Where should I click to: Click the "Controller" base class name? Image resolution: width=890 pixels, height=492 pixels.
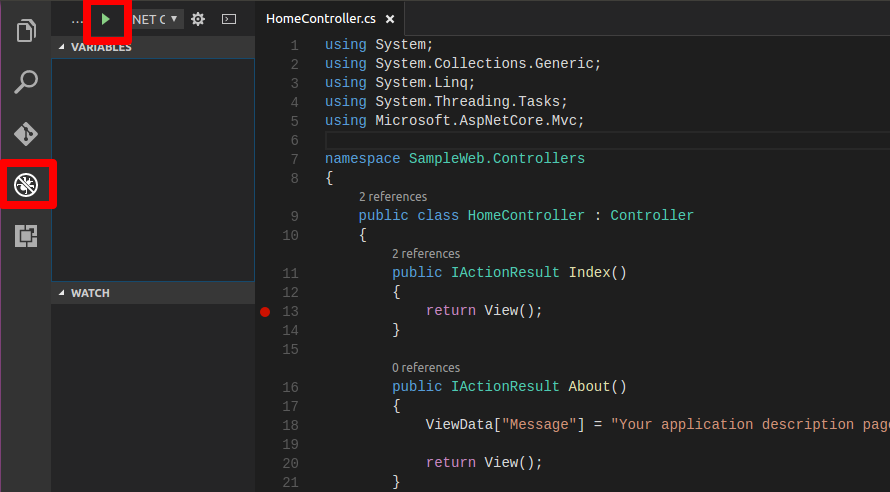point(652,216)
